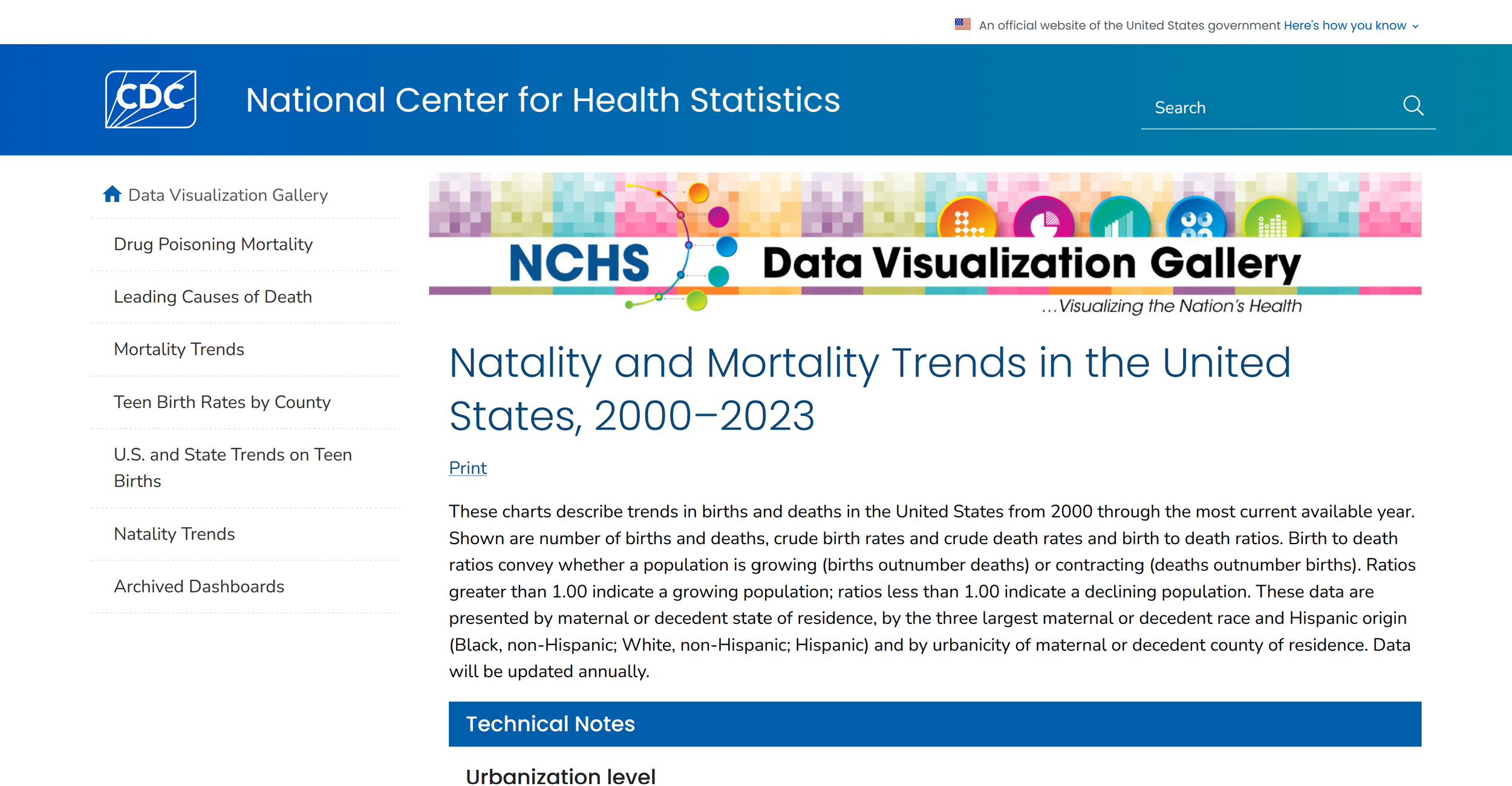Click the Print link

(467, 467)
